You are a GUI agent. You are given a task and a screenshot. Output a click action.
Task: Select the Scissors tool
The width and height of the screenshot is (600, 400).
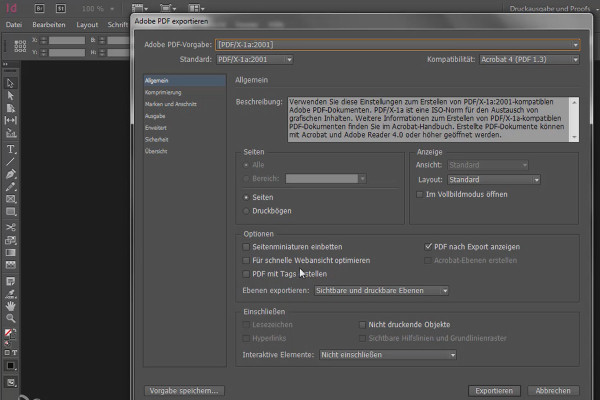click(10, 227)
